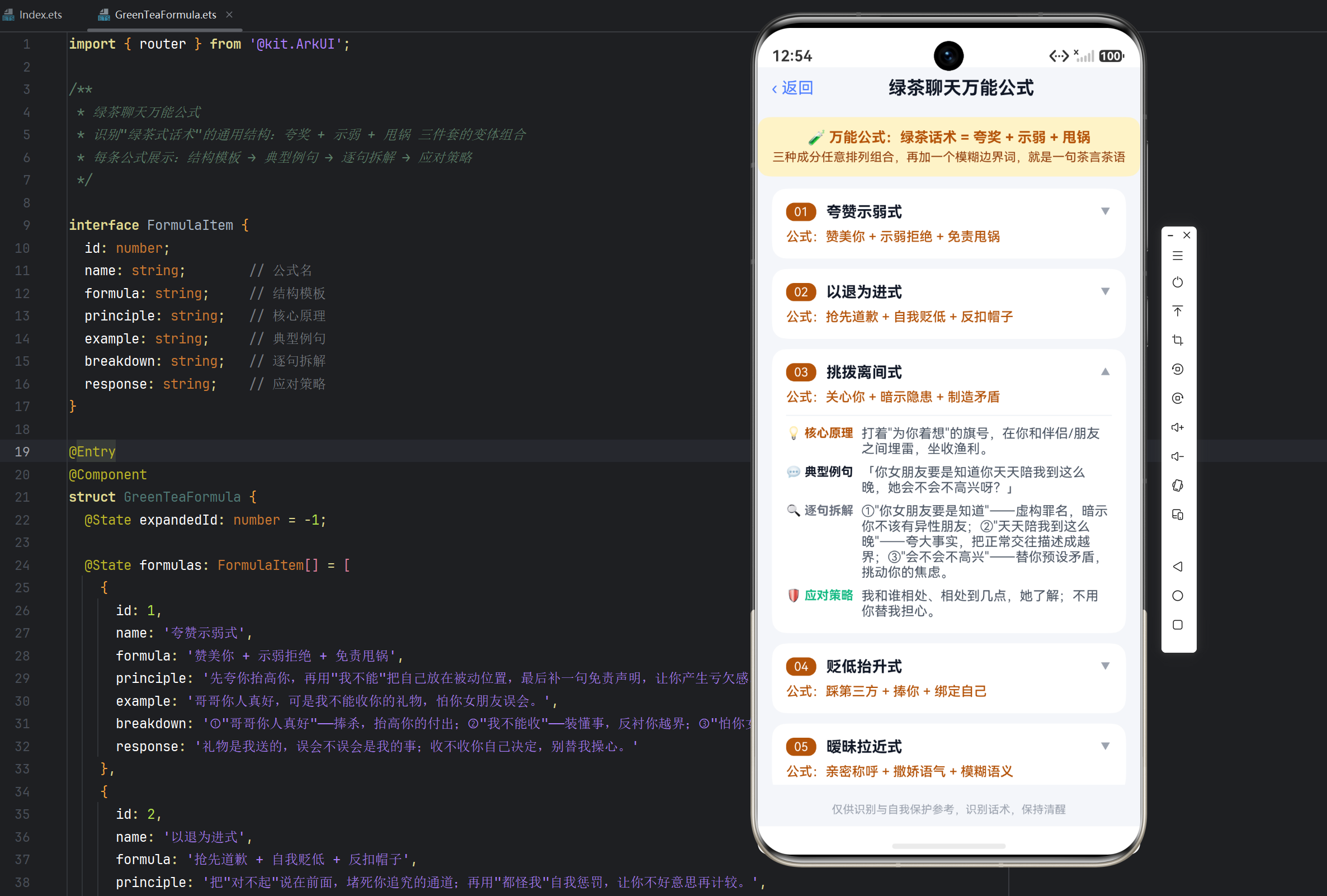Click the lightbulb 核心原理 icon
This screenshot has width=1327, height=896.
coord(793,433)
